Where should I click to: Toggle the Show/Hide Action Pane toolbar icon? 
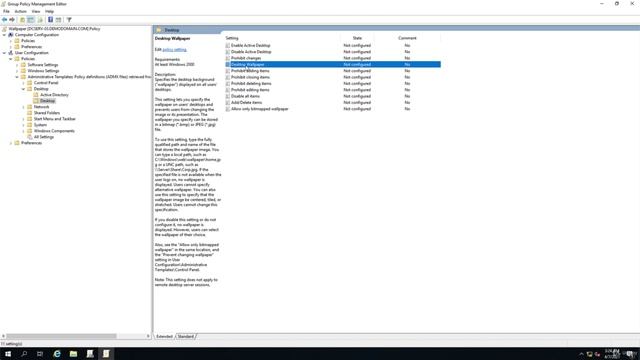point(59,20)
